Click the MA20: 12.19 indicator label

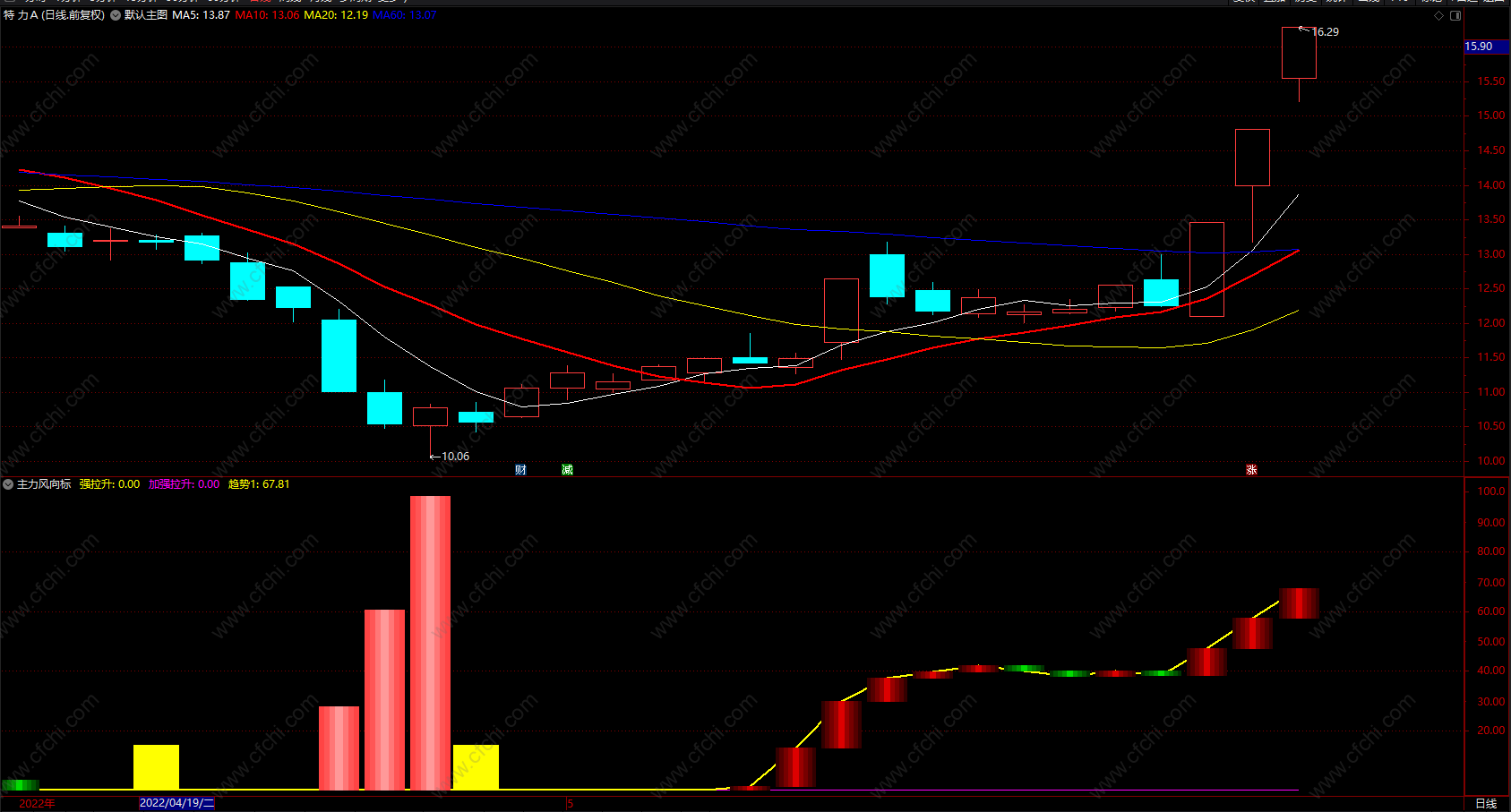[x=336, y=15]
